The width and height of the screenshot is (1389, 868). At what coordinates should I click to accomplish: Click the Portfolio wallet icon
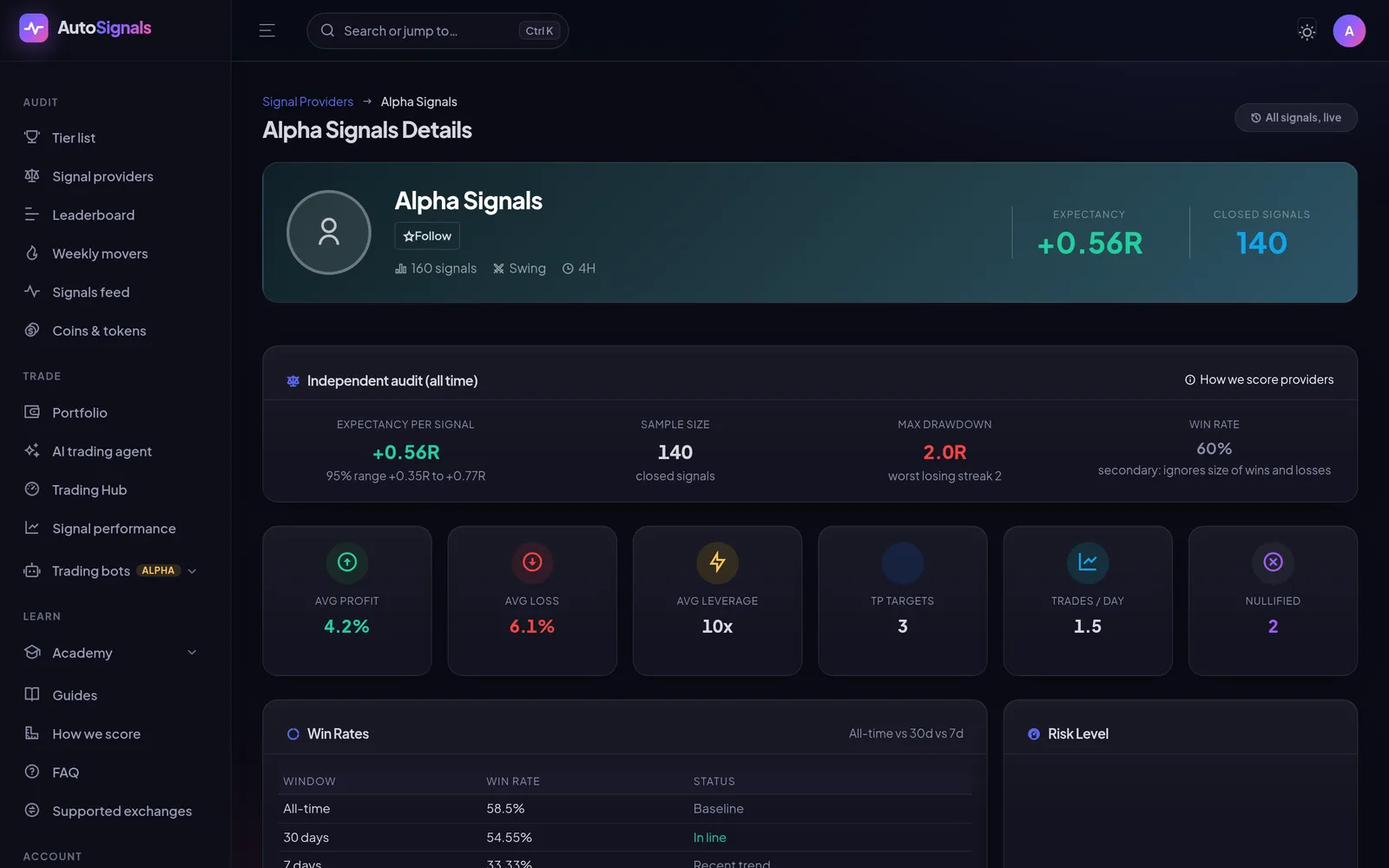point(32,412)
